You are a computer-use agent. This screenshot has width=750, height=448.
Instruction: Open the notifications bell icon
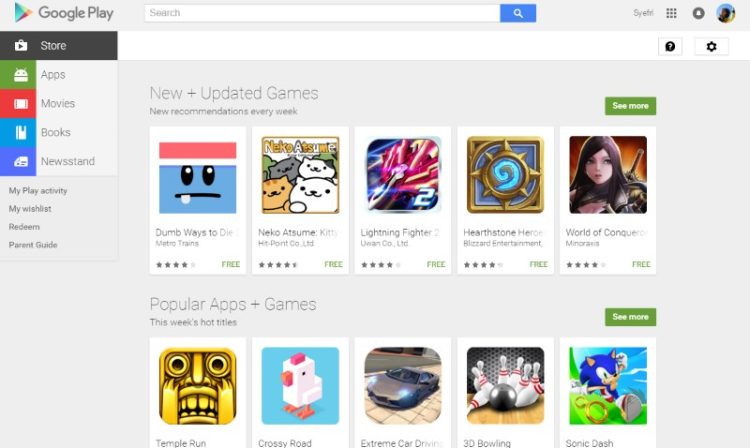pyautogui.click(x=698, y=13)
